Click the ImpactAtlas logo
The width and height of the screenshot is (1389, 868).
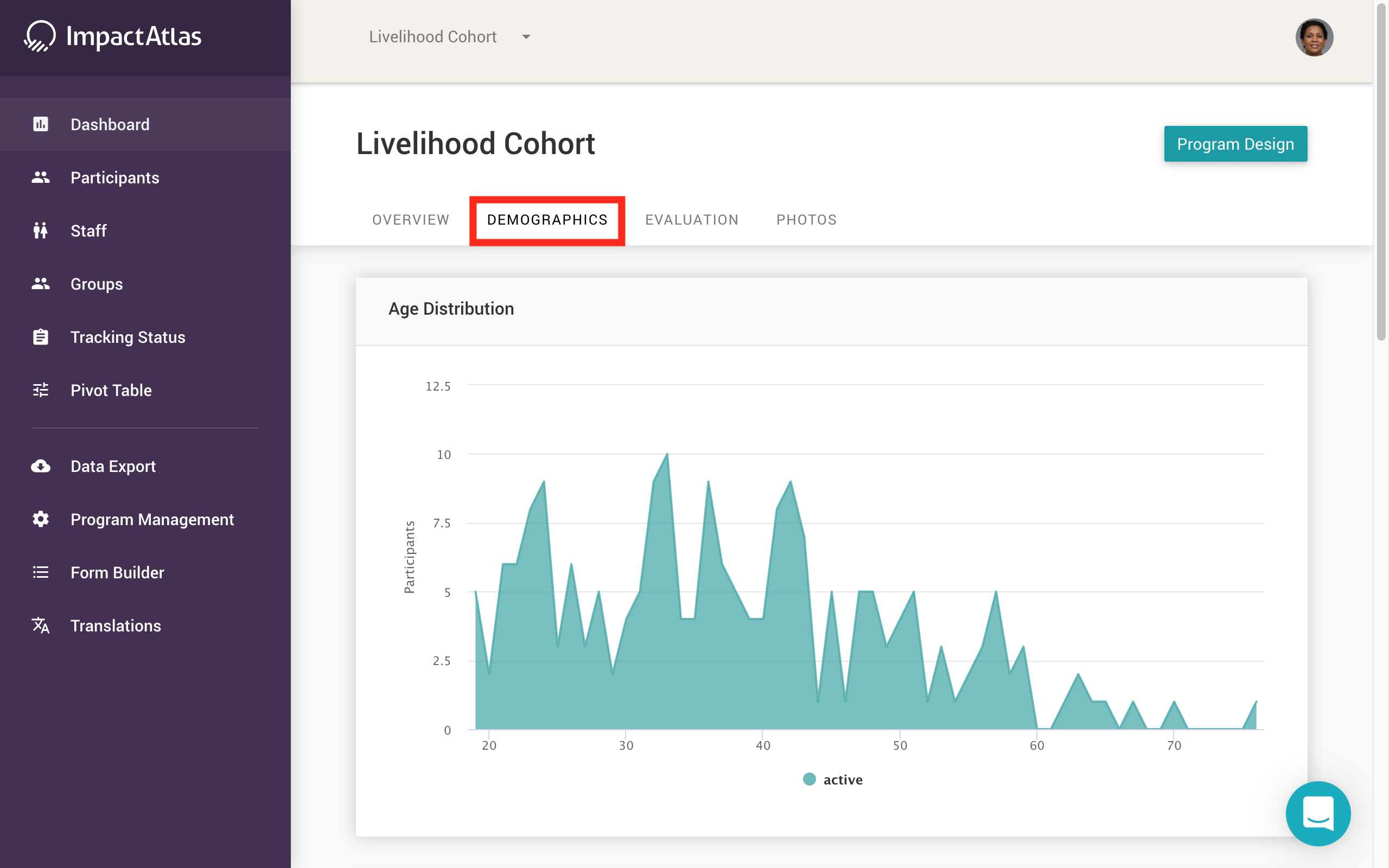pyautogui.click(x=113, y=37)
